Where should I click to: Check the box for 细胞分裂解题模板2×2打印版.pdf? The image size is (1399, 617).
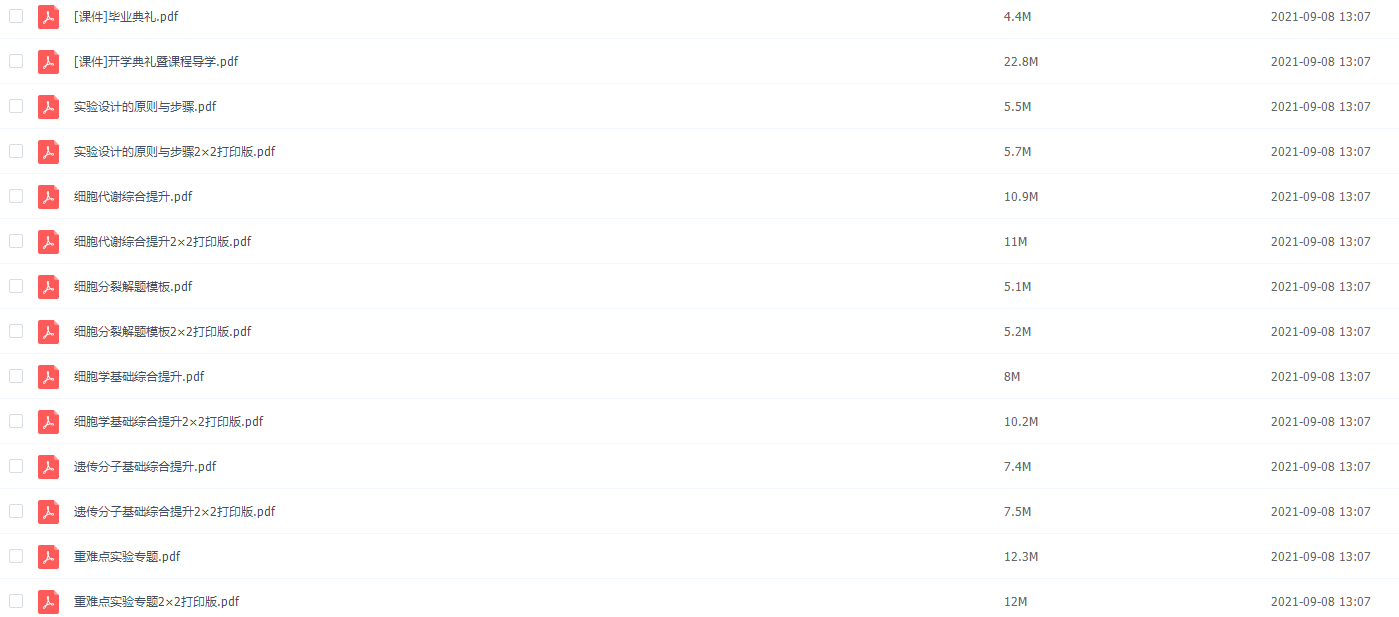(16, 331)
